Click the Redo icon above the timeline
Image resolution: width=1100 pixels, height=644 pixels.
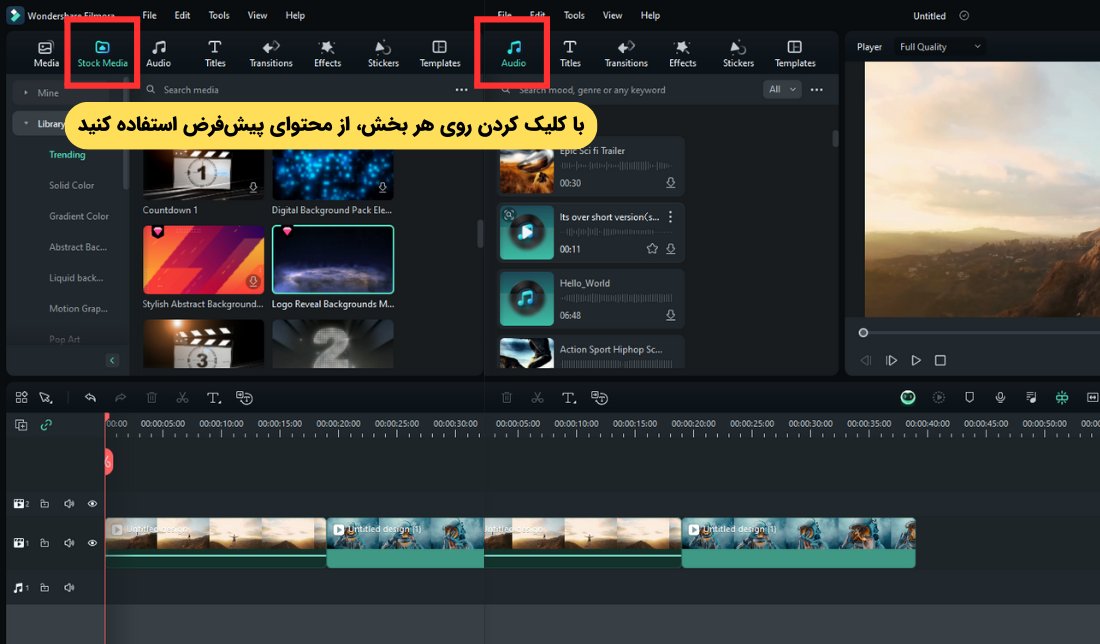coord(120,397)
